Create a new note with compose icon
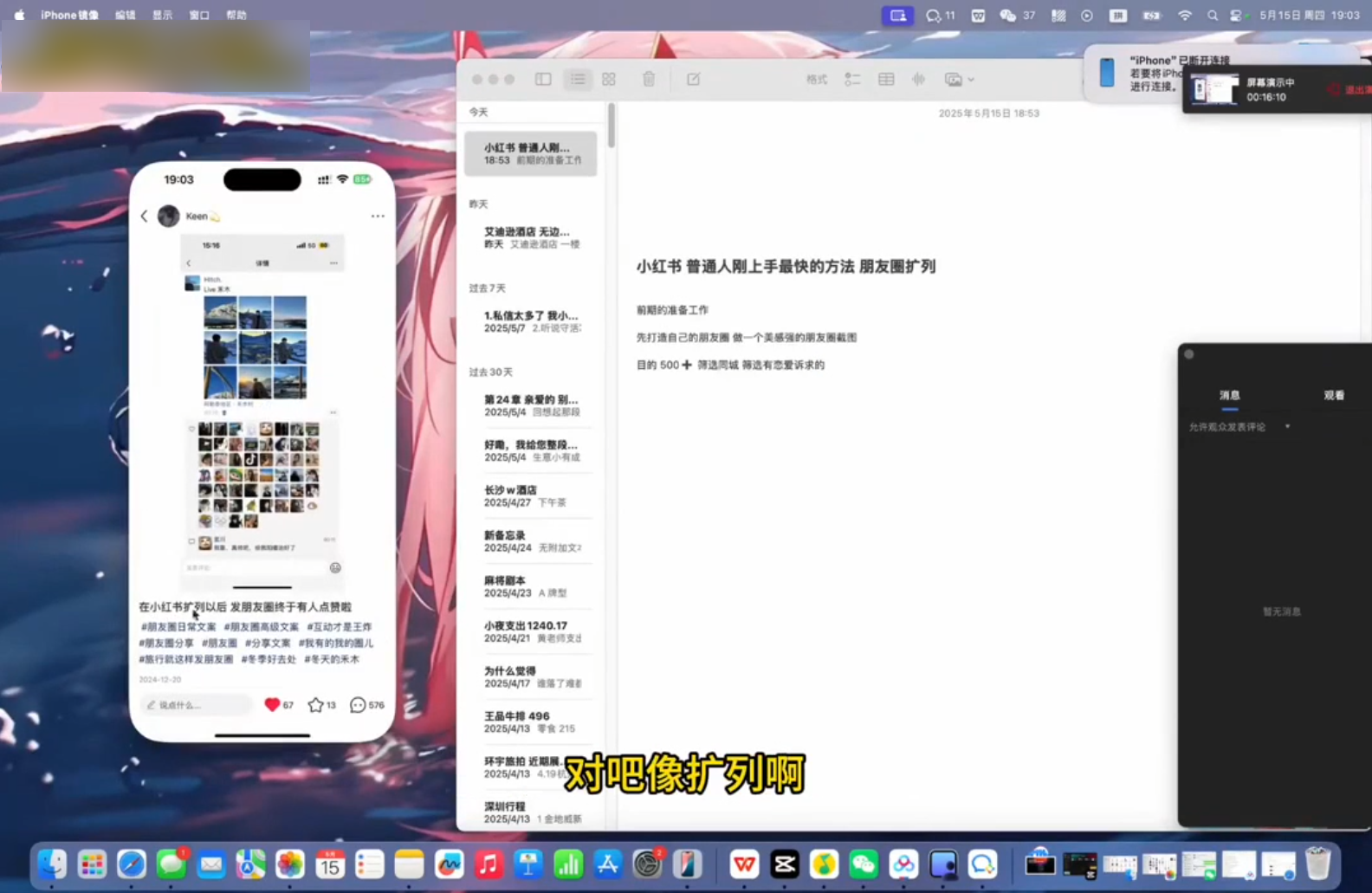This screenshot has height=893, width=1372. (x=694, y=79)
